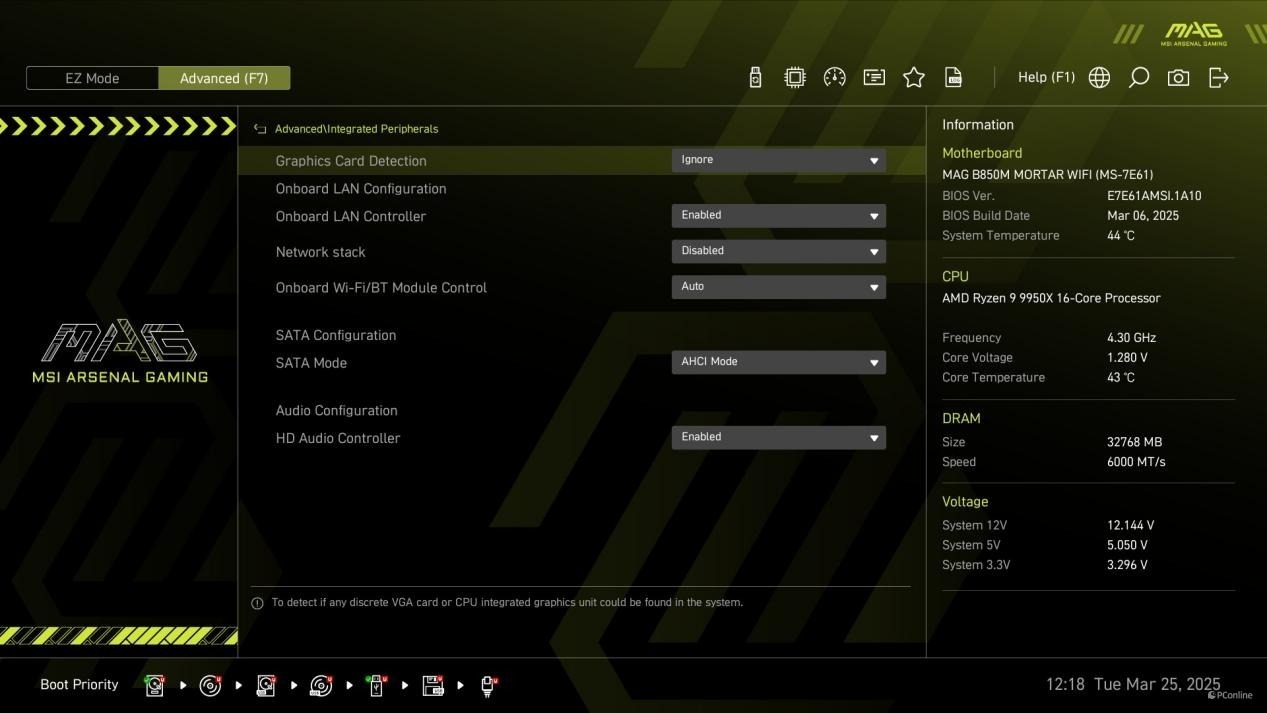Select the USB floppy boot device icon
The image size is (1267, 713).
pyautogui.click(x=432, y=685)
